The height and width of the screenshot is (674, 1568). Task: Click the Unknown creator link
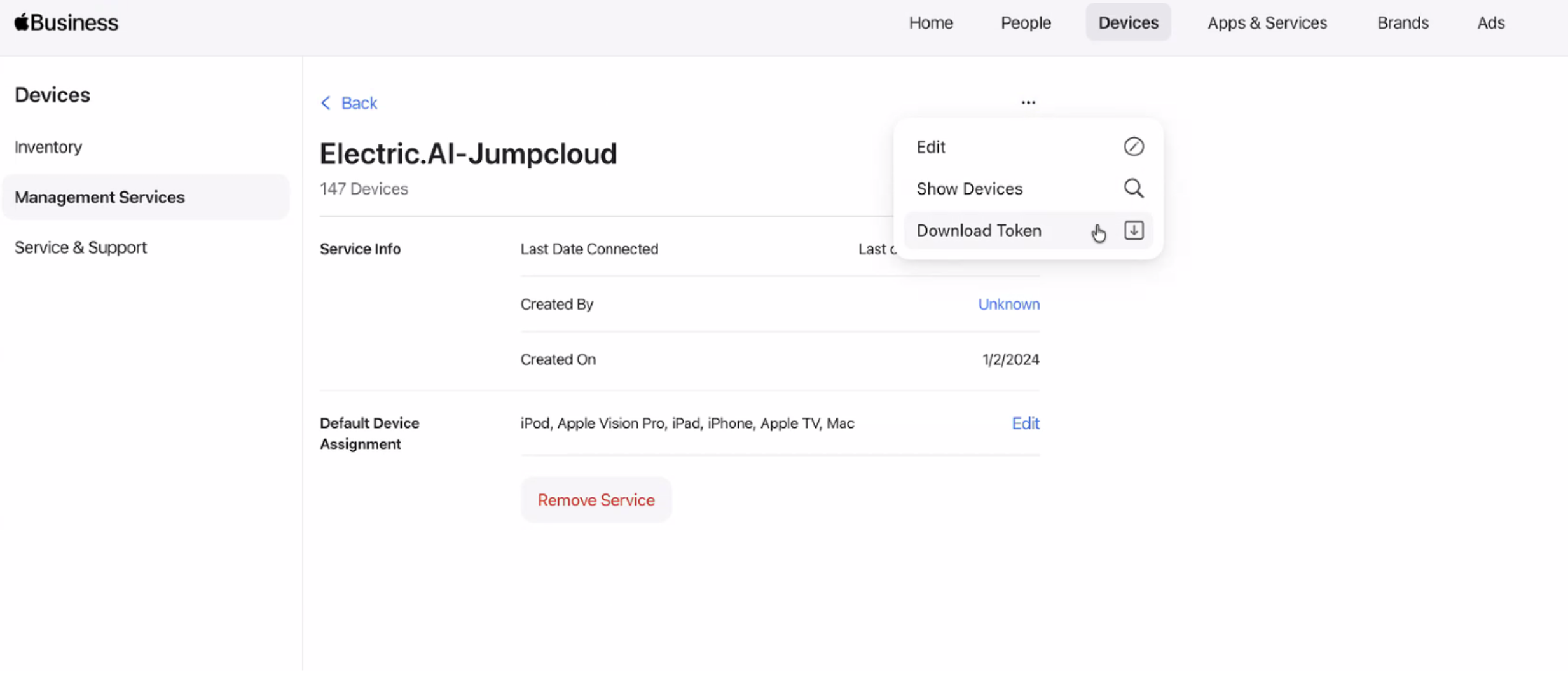point(1008,305)
